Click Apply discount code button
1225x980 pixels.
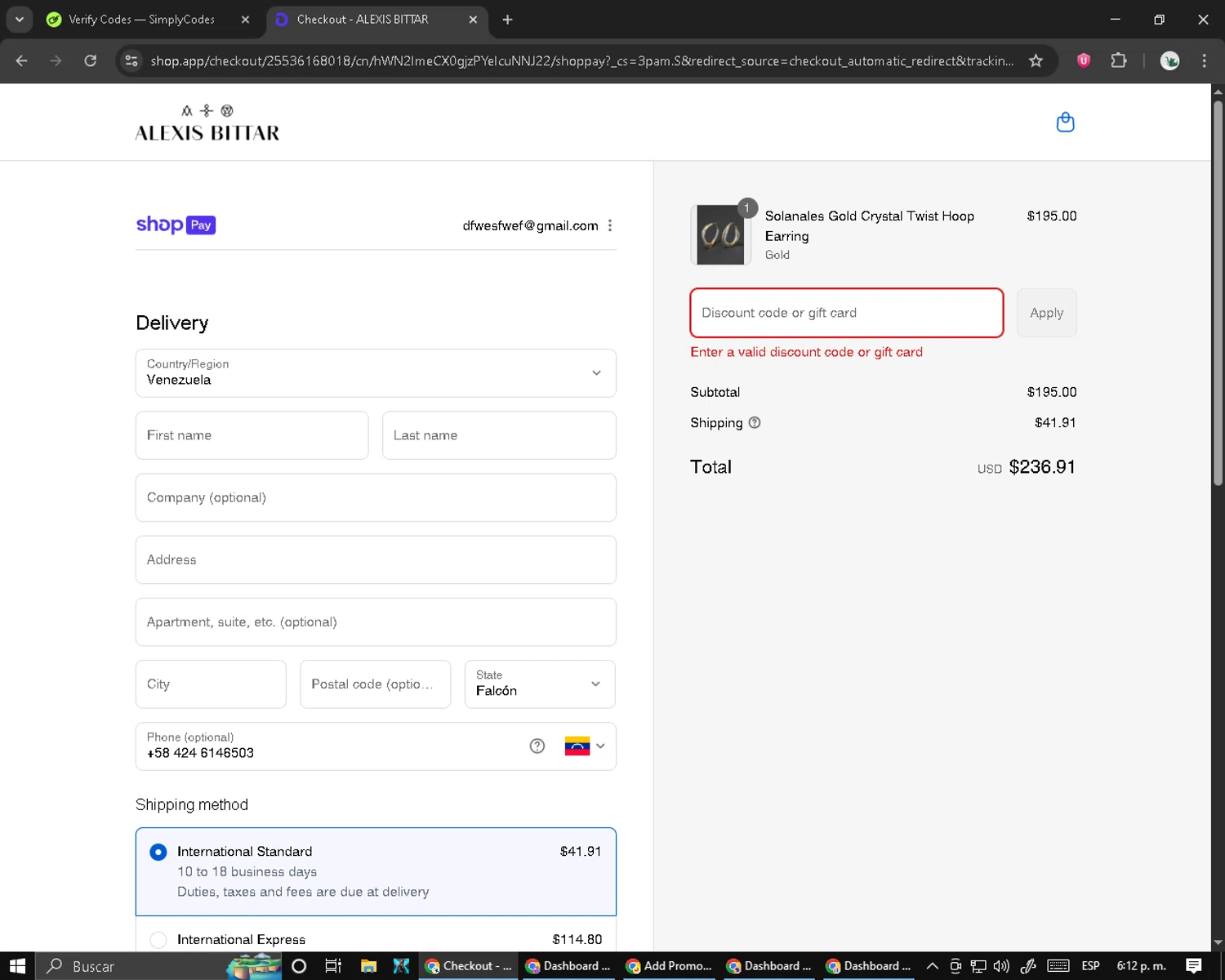tap(1046, 313)
